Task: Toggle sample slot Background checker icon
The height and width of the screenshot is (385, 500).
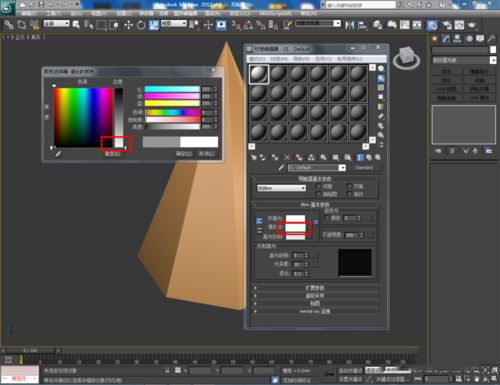Action: (x=381, y=88)
